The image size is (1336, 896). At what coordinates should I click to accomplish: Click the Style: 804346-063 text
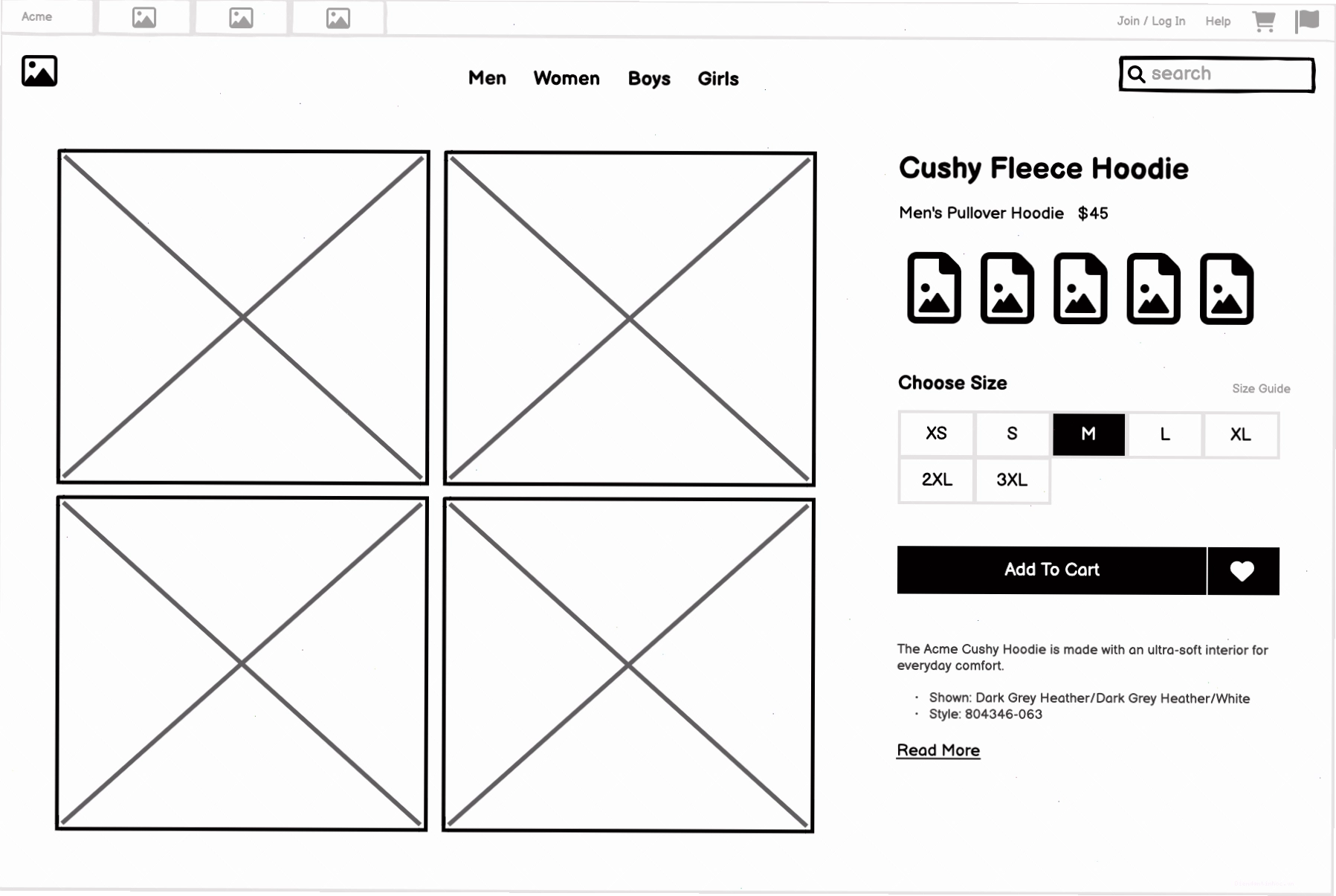click(986, 715)
